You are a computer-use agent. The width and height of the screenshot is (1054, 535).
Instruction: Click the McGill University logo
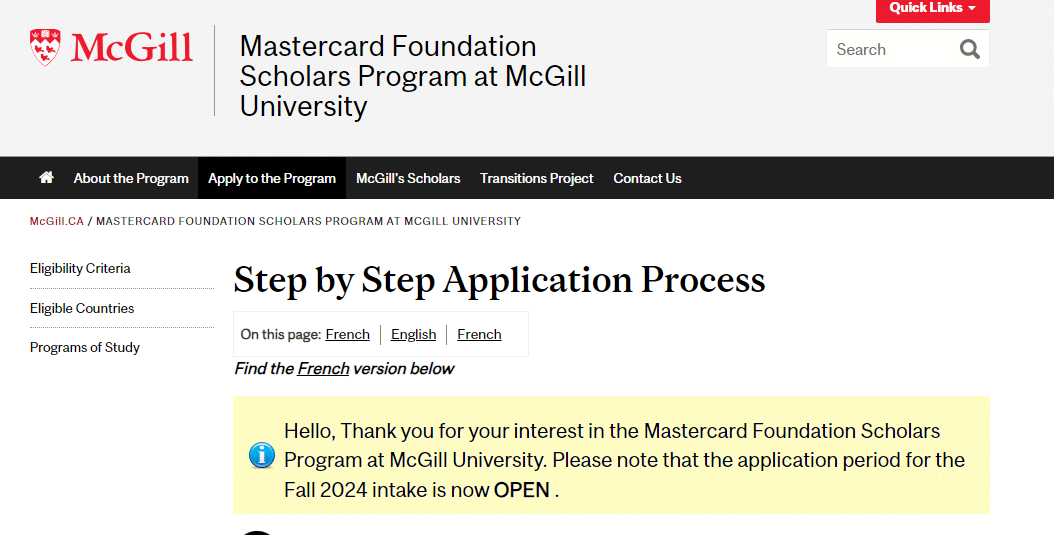click(111, 47)
